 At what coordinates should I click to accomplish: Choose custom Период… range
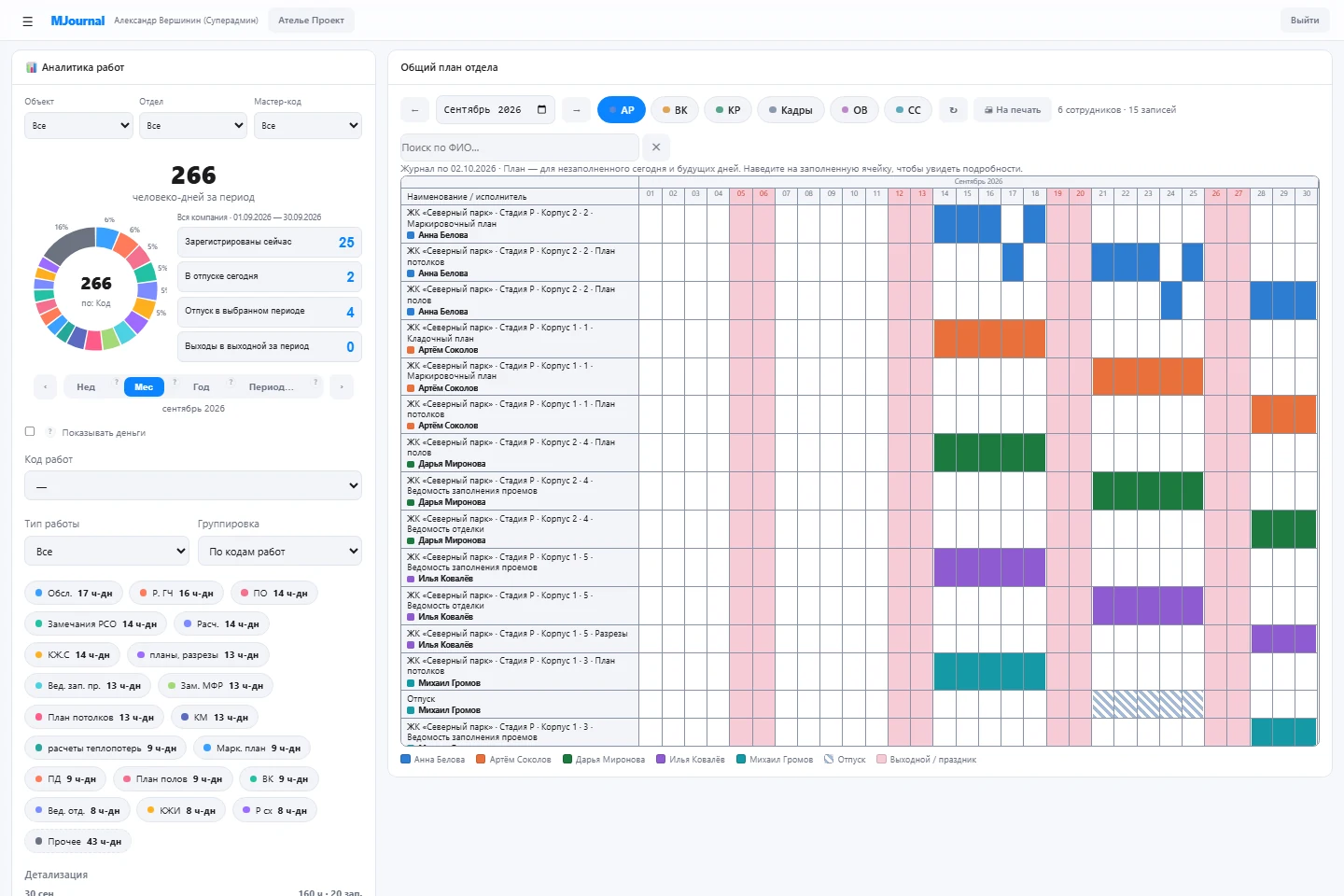click(271, 387)
